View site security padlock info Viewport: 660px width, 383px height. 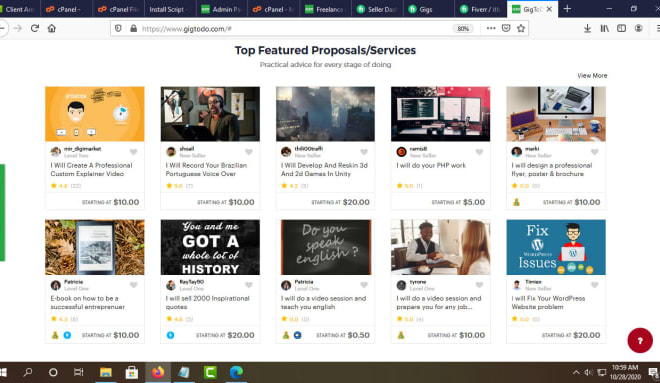point(133,28)
